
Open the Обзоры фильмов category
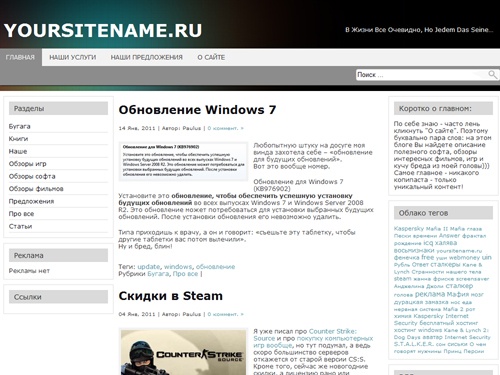pyautogui.click(x=36, y=189)
